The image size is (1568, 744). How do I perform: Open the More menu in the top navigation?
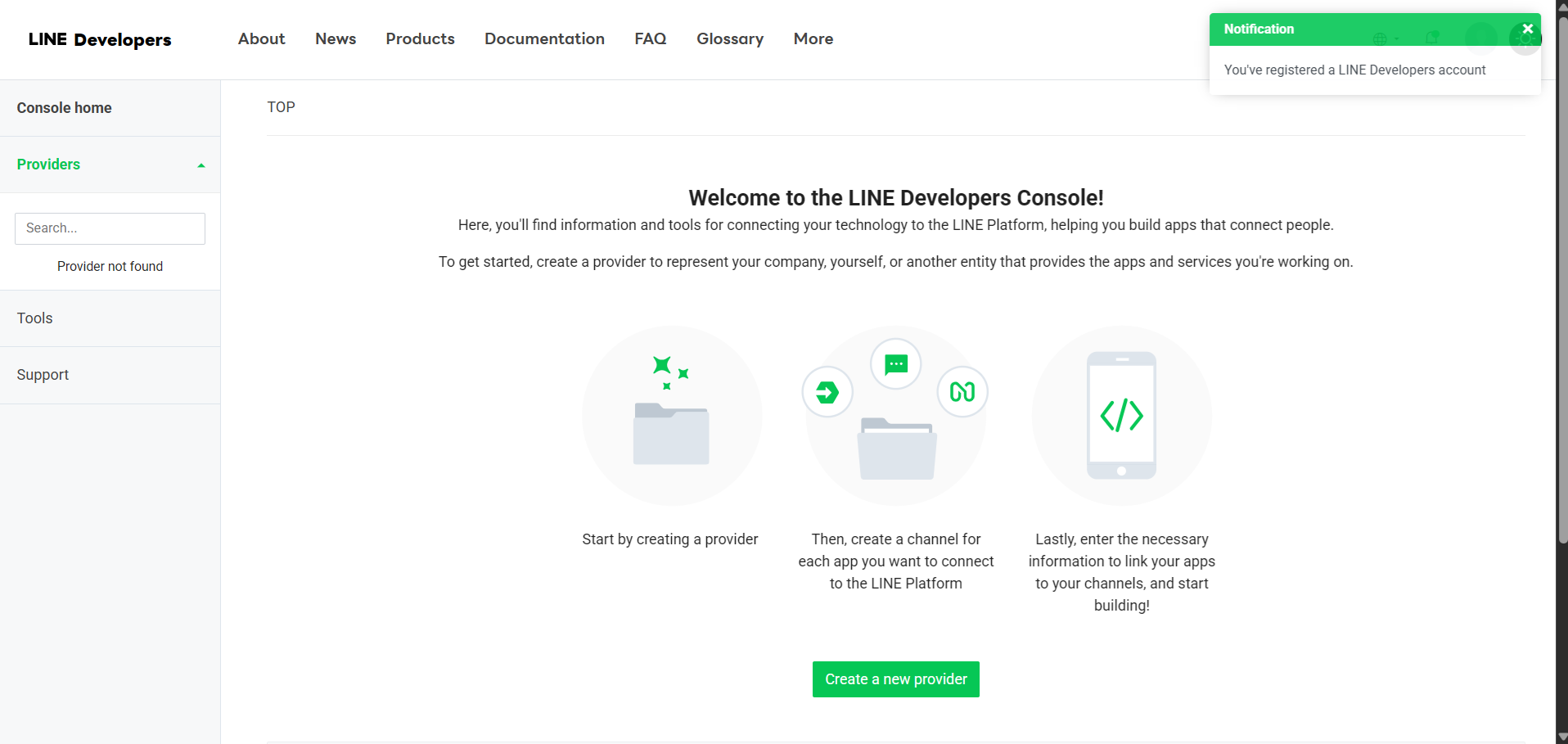[813, 38]
